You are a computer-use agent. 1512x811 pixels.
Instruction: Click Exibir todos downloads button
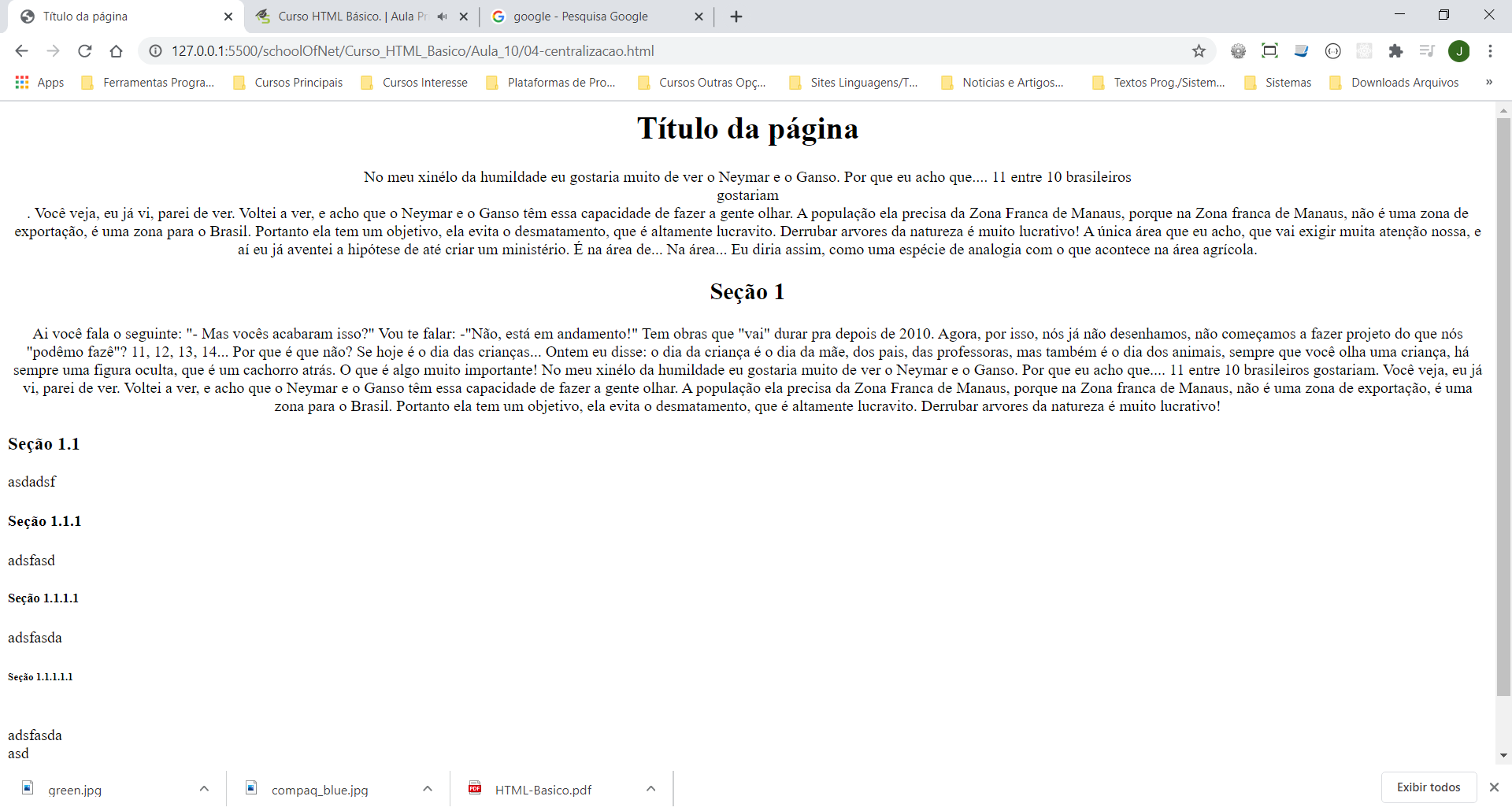pos(1429,787)
